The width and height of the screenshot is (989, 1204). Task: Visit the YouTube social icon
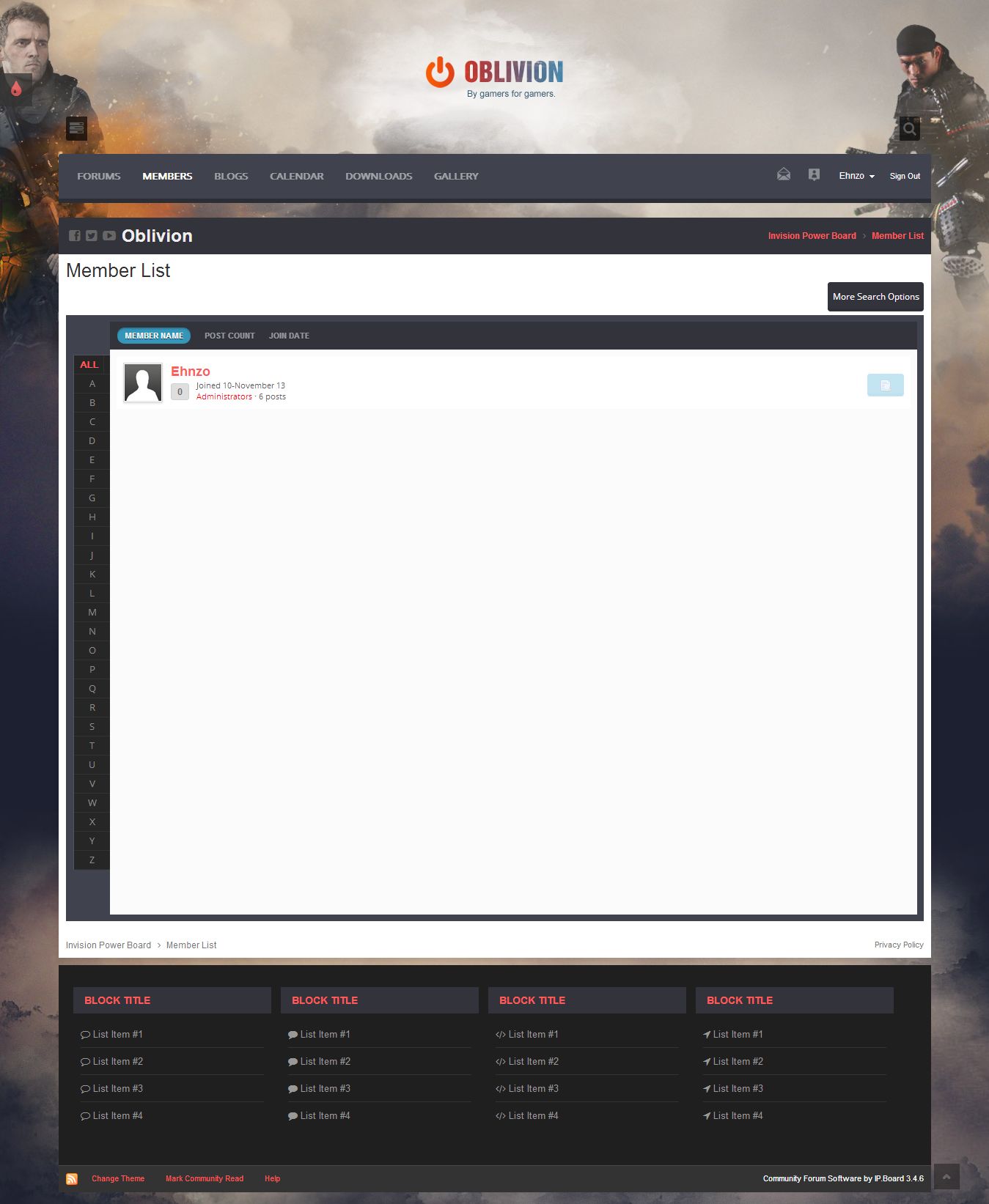click(109, 235)
